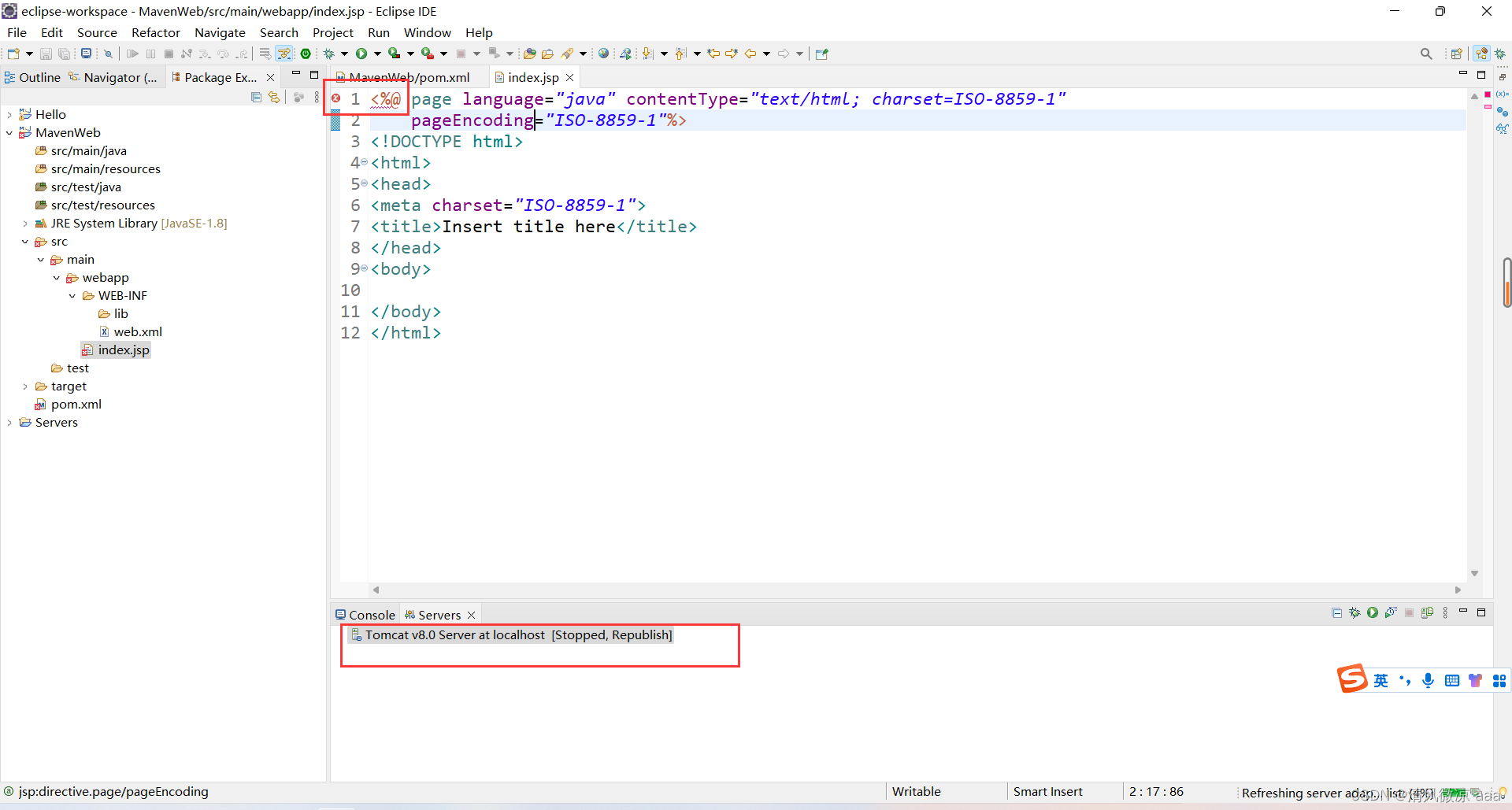This screenshot has height=810, width=1512.
Task: Select the Tomcat v8.0 Server entry
Action: coord(512,634)
